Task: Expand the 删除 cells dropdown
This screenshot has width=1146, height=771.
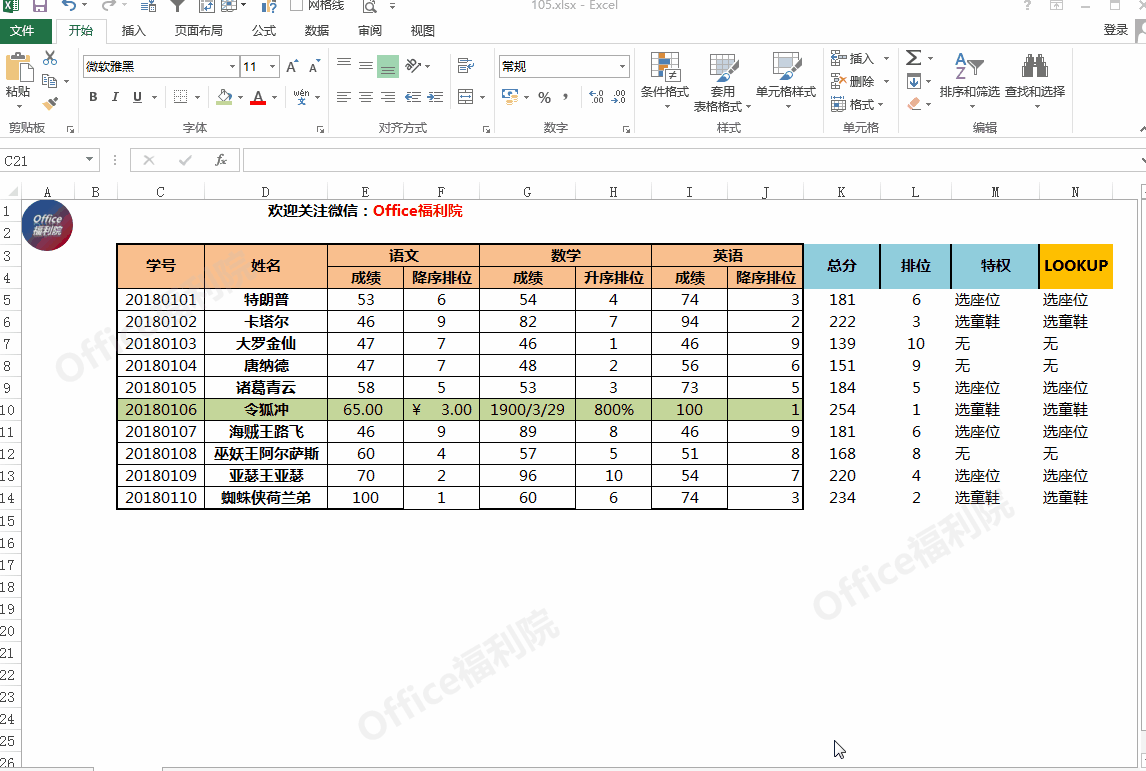Action: (x=887, y=81)
